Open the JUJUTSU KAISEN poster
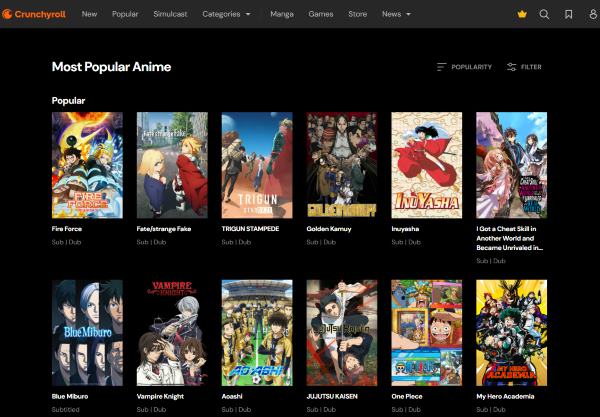The image size is (600, 417). (342, 332)
